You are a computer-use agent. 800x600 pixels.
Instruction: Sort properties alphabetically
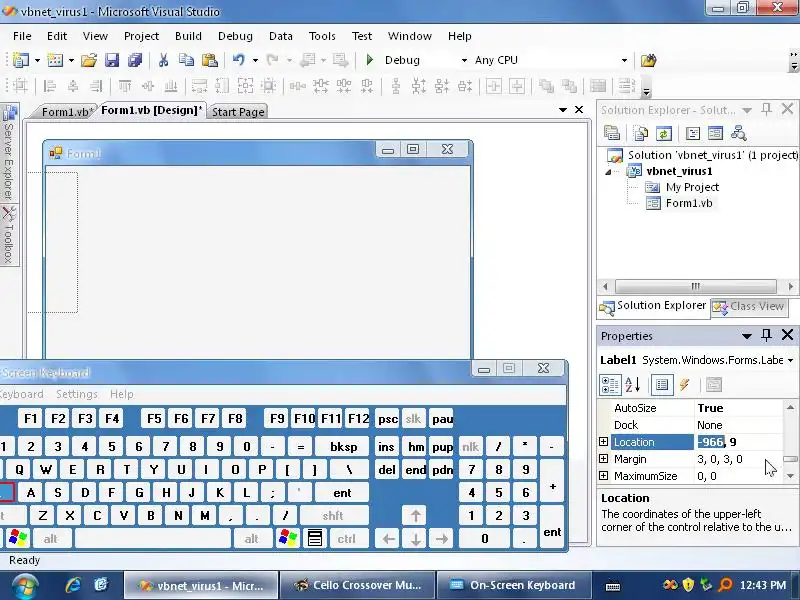[633, 385]
